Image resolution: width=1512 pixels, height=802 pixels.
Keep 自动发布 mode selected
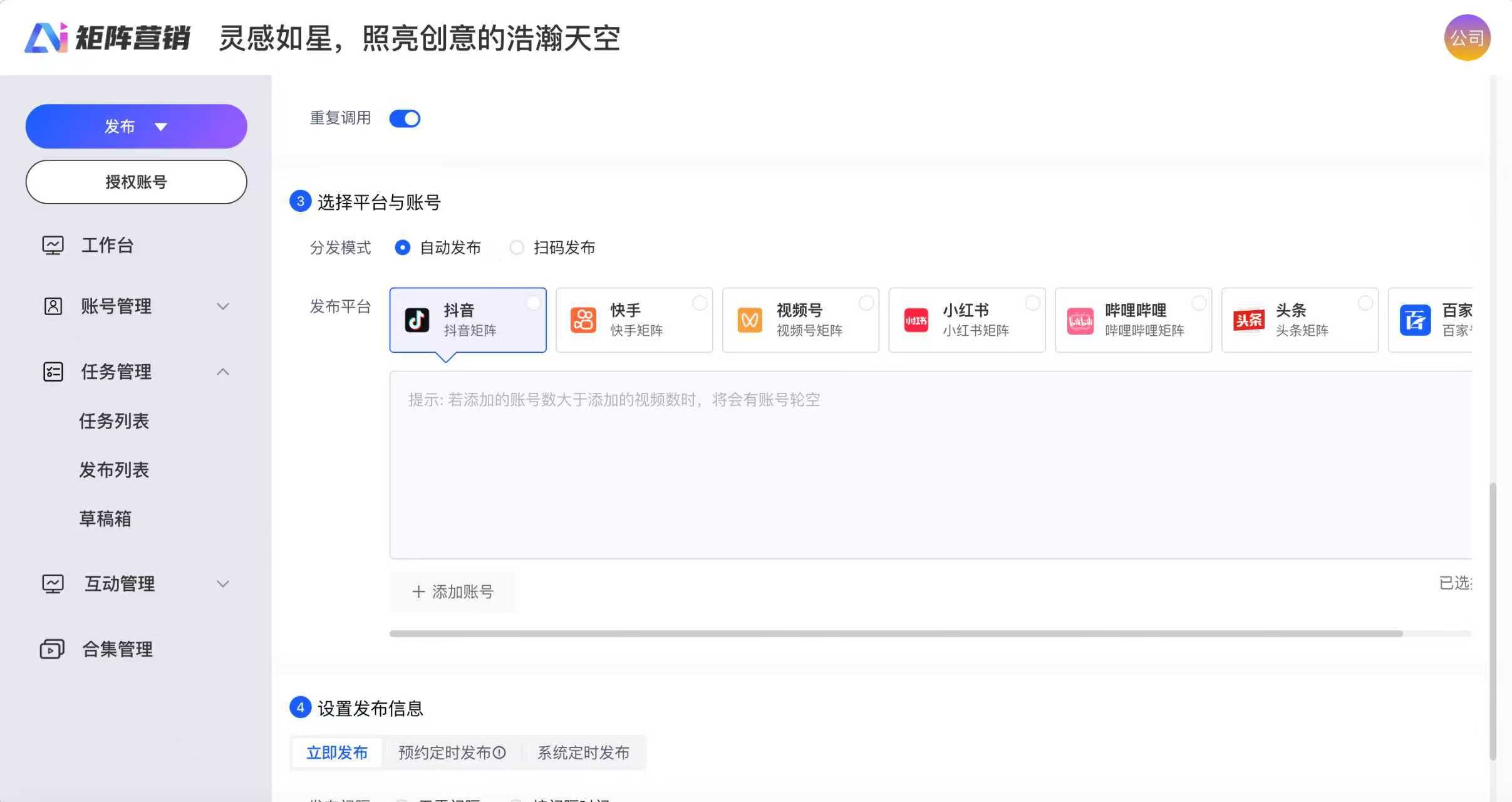coord(401,247)
